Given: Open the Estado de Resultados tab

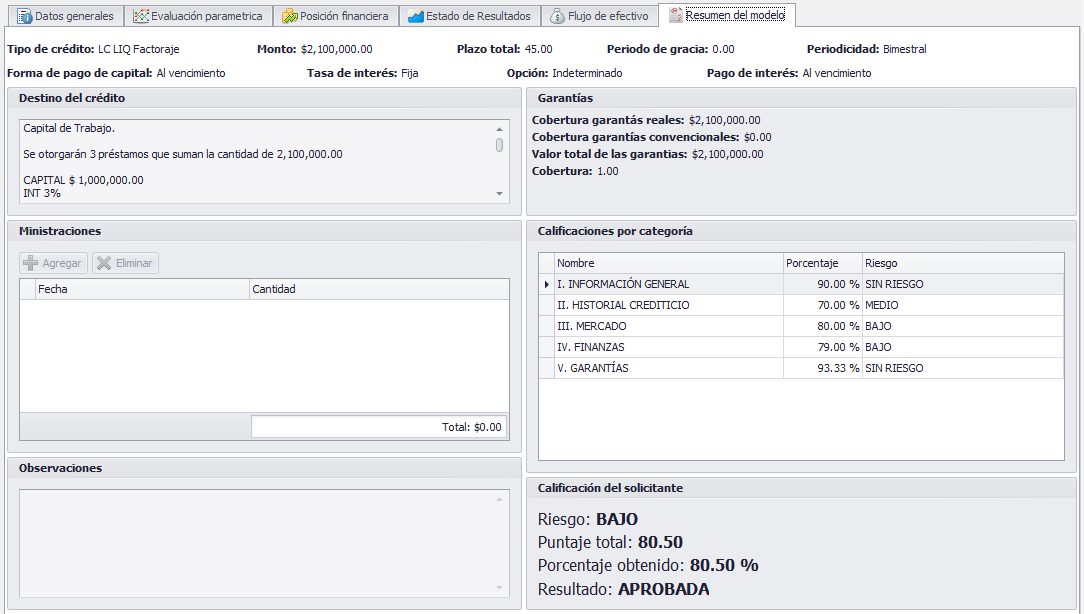Looking at the screenshot, I should 470,16.
